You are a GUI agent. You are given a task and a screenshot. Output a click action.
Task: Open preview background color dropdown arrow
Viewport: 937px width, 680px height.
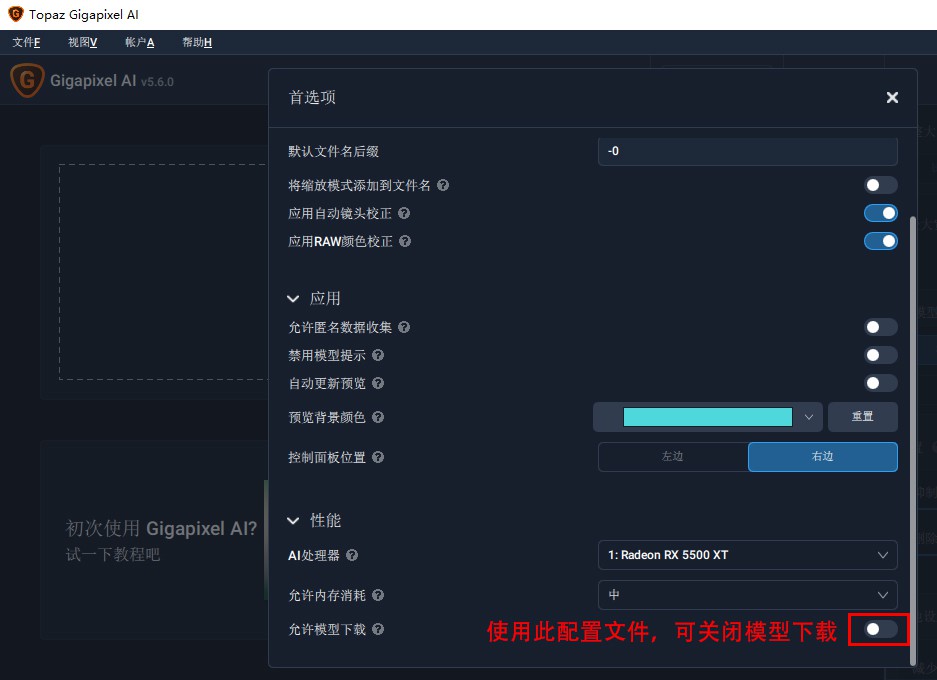(809, 417)
